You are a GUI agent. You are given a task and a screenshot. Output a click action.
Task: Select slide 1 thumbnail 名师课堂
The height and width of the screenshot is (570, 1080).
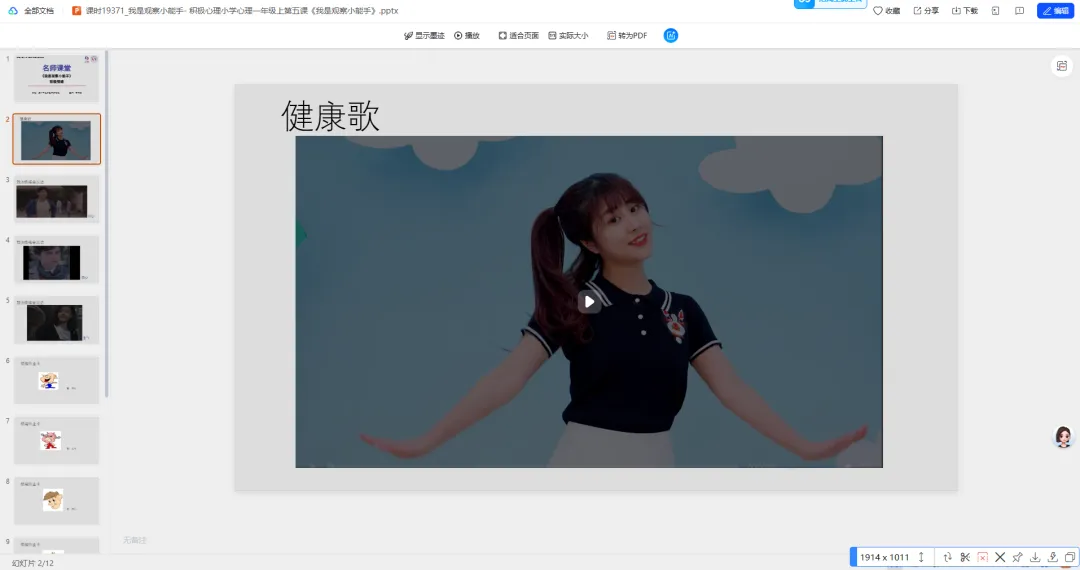click(x=56, y=78)
